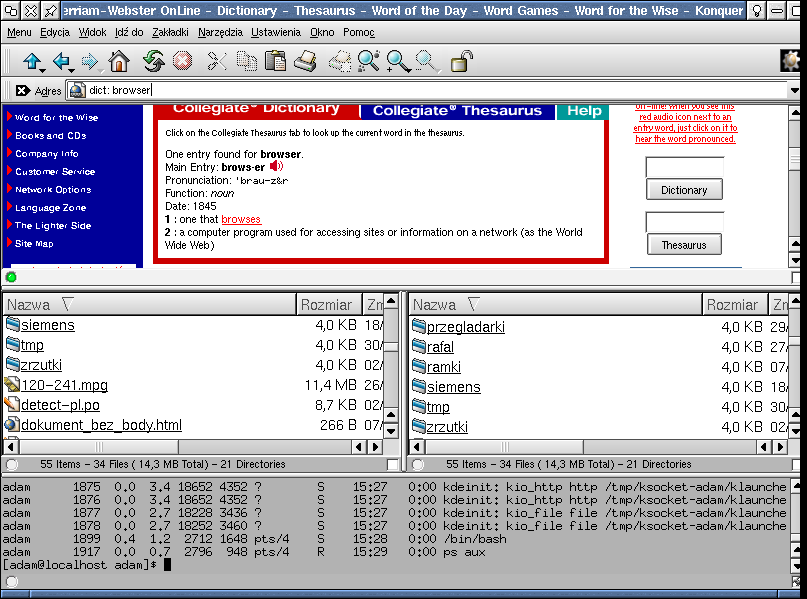Go back using the left arrow icon
The width and height of the screenshot is (807, 599).
61,62
